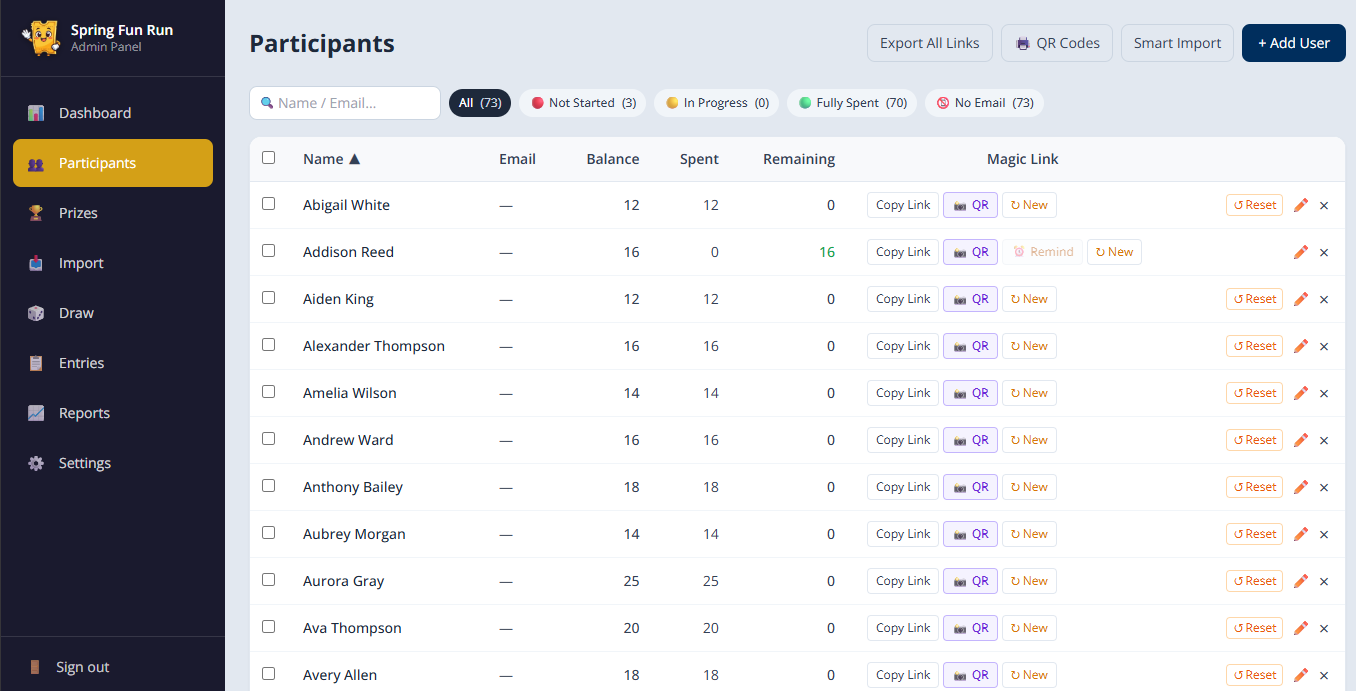
Task: Click the Spring Fun Run mascot logo
Action: tap(41, 38)
